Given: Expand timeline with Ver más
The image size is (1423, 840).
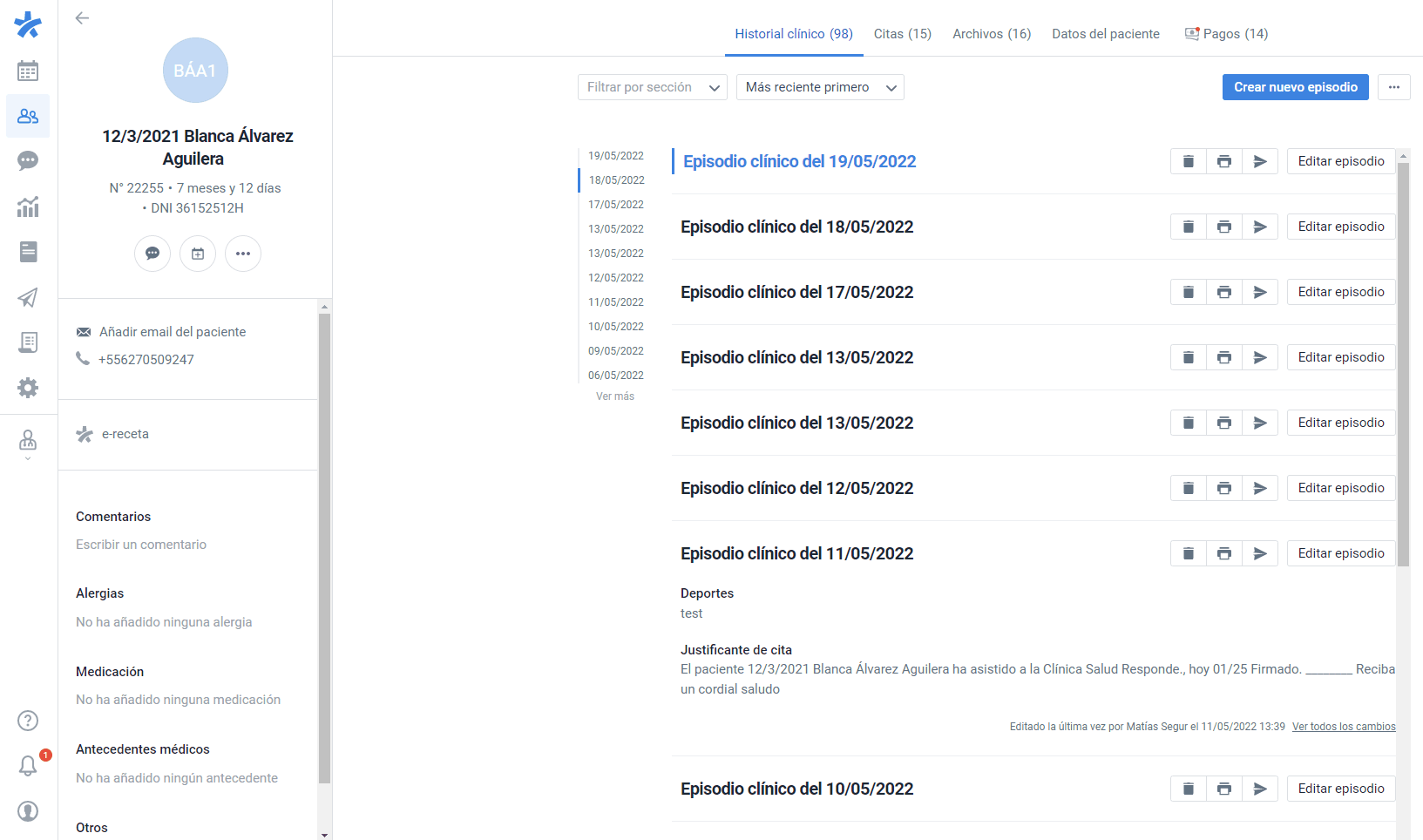Looking at the screenshot, I should 615,396.
